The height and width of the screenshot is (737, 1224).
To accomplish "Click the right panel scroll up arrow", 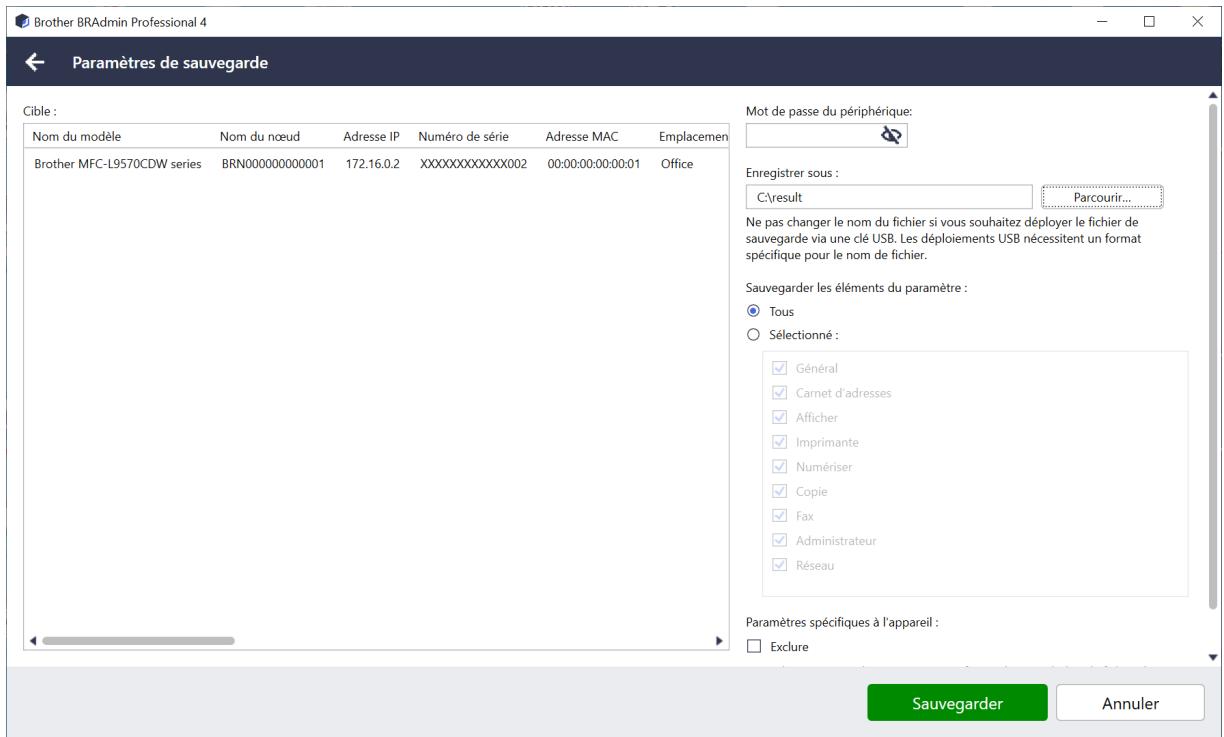I will (x=1214, y=94).
